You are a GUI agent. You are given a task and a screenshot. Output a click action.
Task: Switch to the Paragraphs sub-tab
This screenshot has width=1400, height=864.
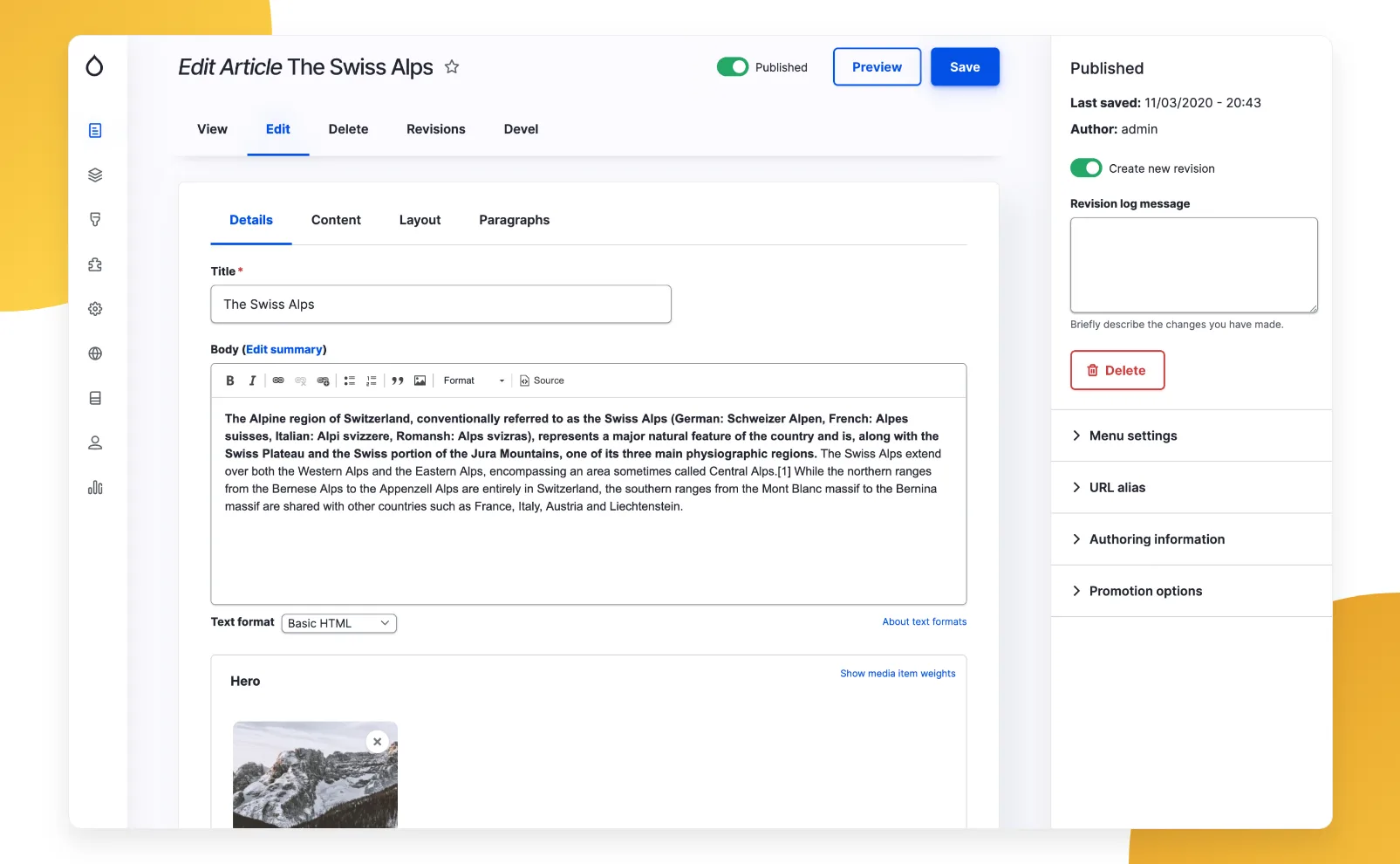(x=515, y=220)
